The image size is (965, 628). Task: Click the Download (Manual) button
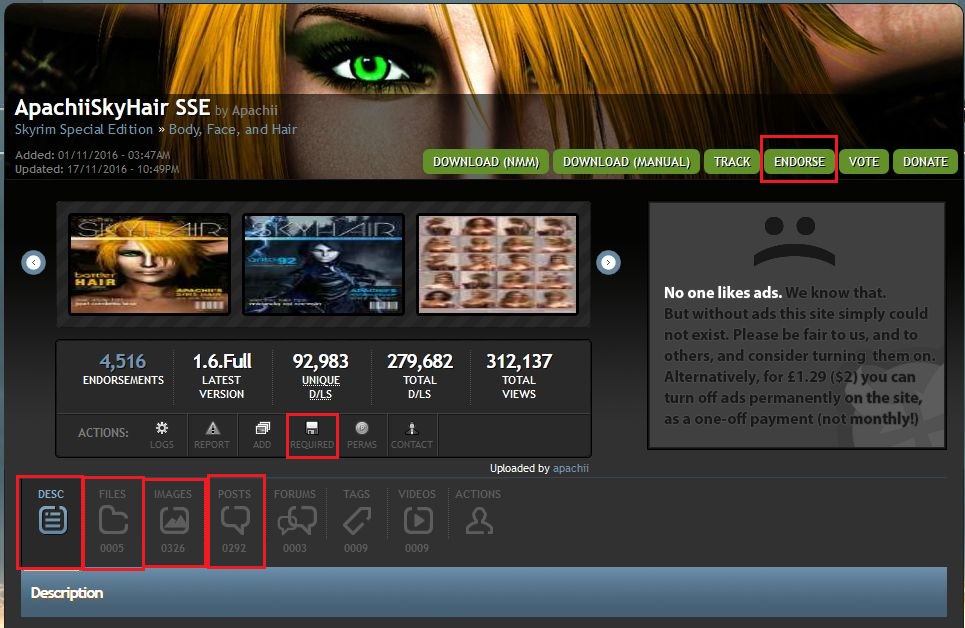pos(627,162)
